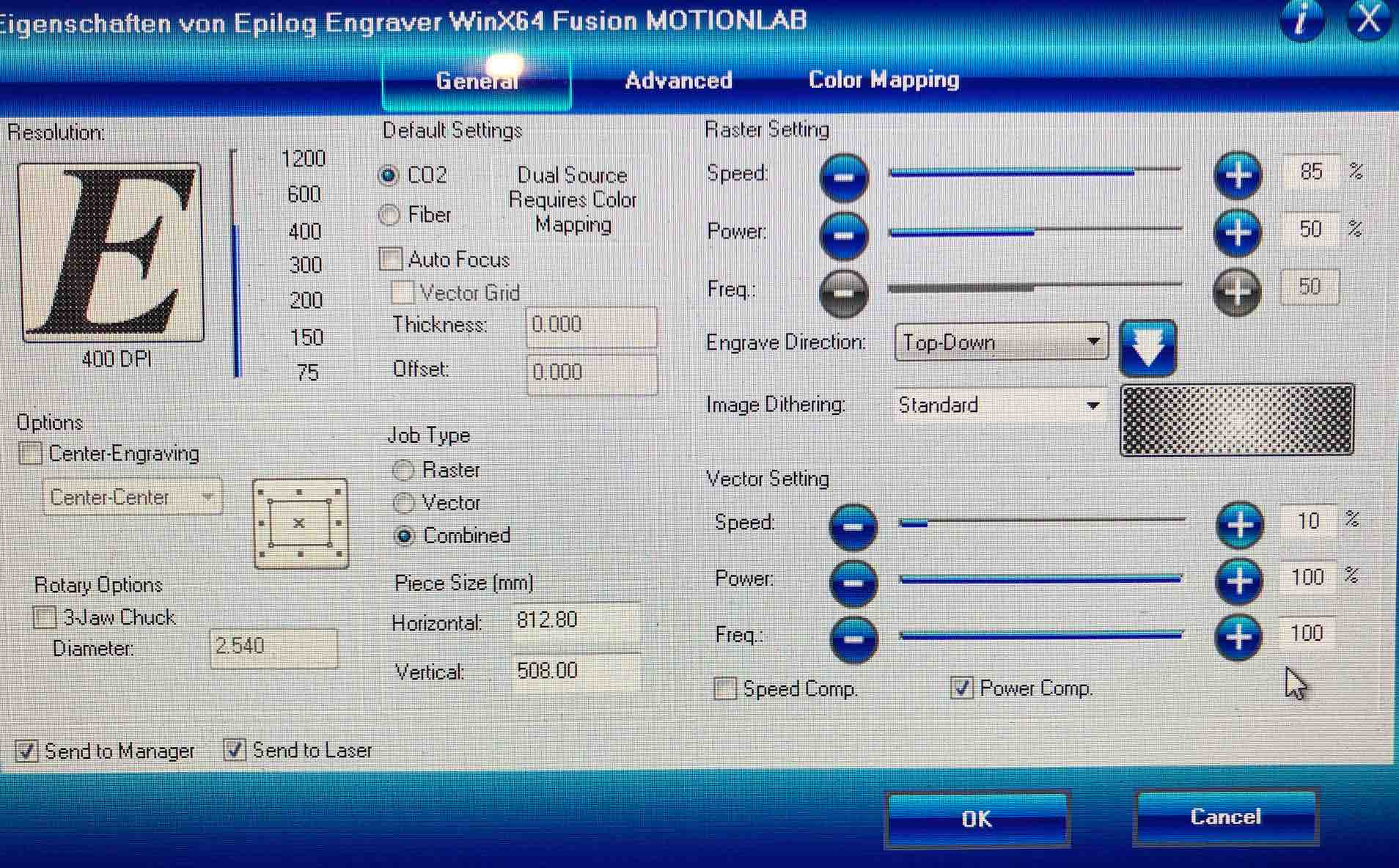Toggle the Speed Comp. checkbox
1399x868 pixels.
(725, 688)
